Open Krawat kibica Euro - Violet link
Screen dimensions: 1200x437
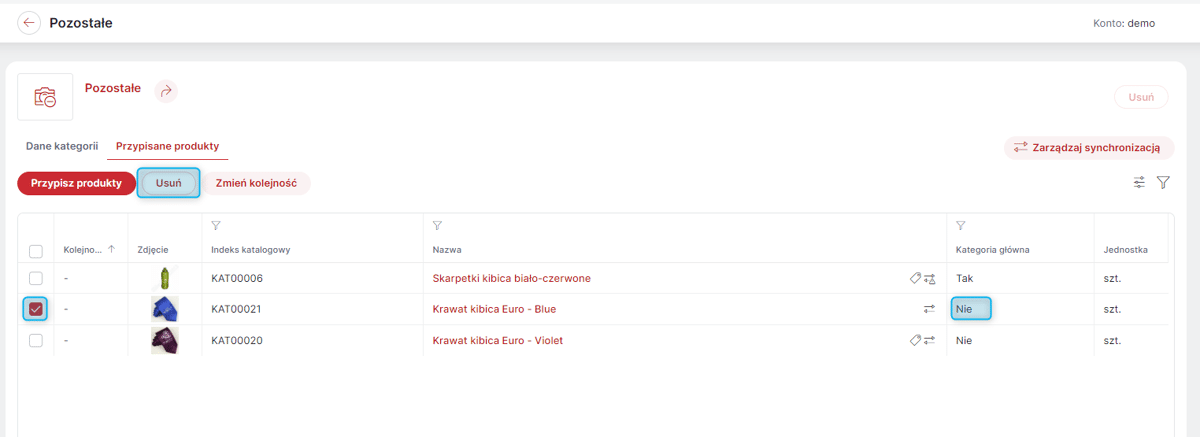pos(497,340)
